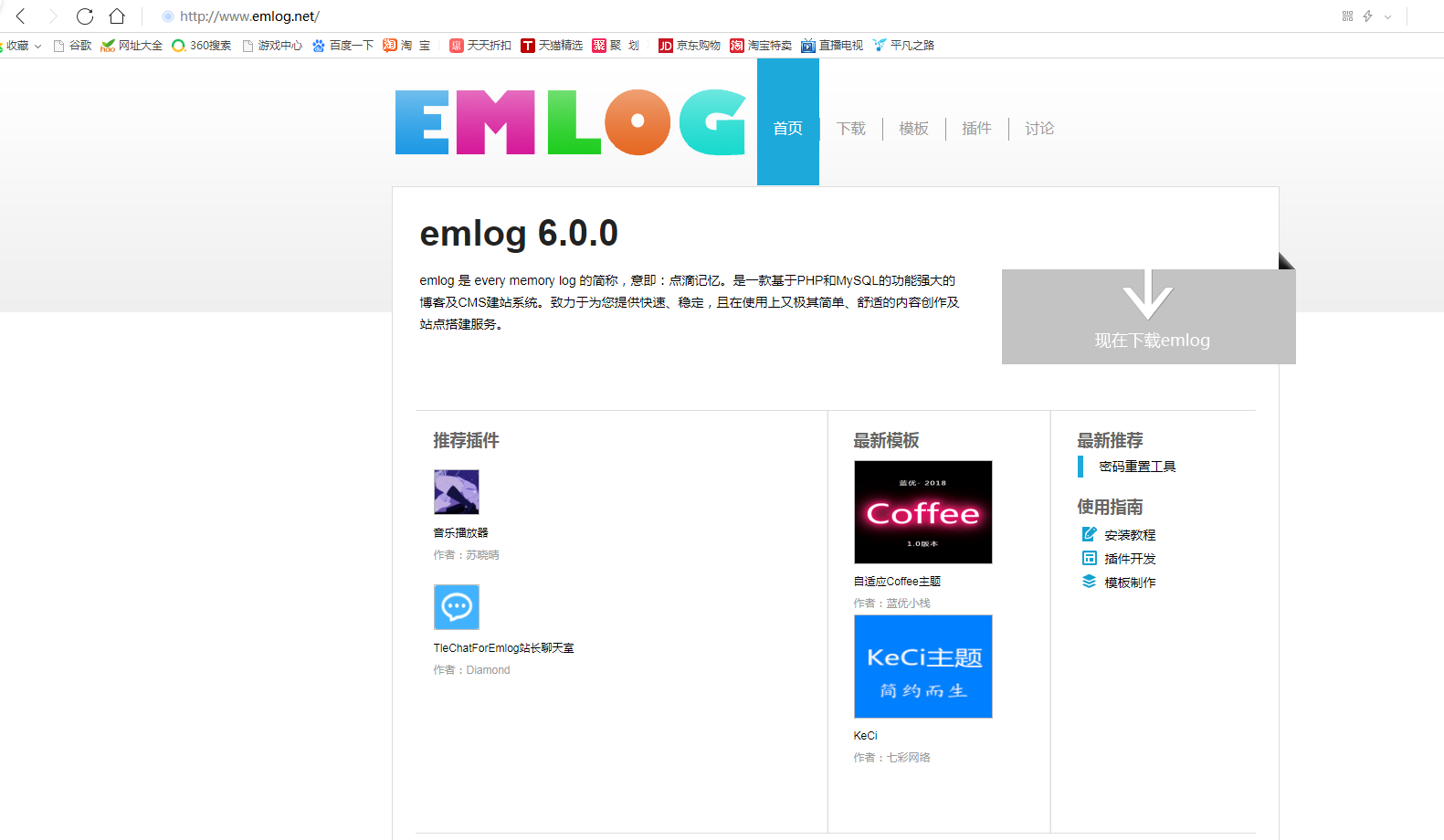Click the browser back arrow
The image size is (1444, 840).
21,16
